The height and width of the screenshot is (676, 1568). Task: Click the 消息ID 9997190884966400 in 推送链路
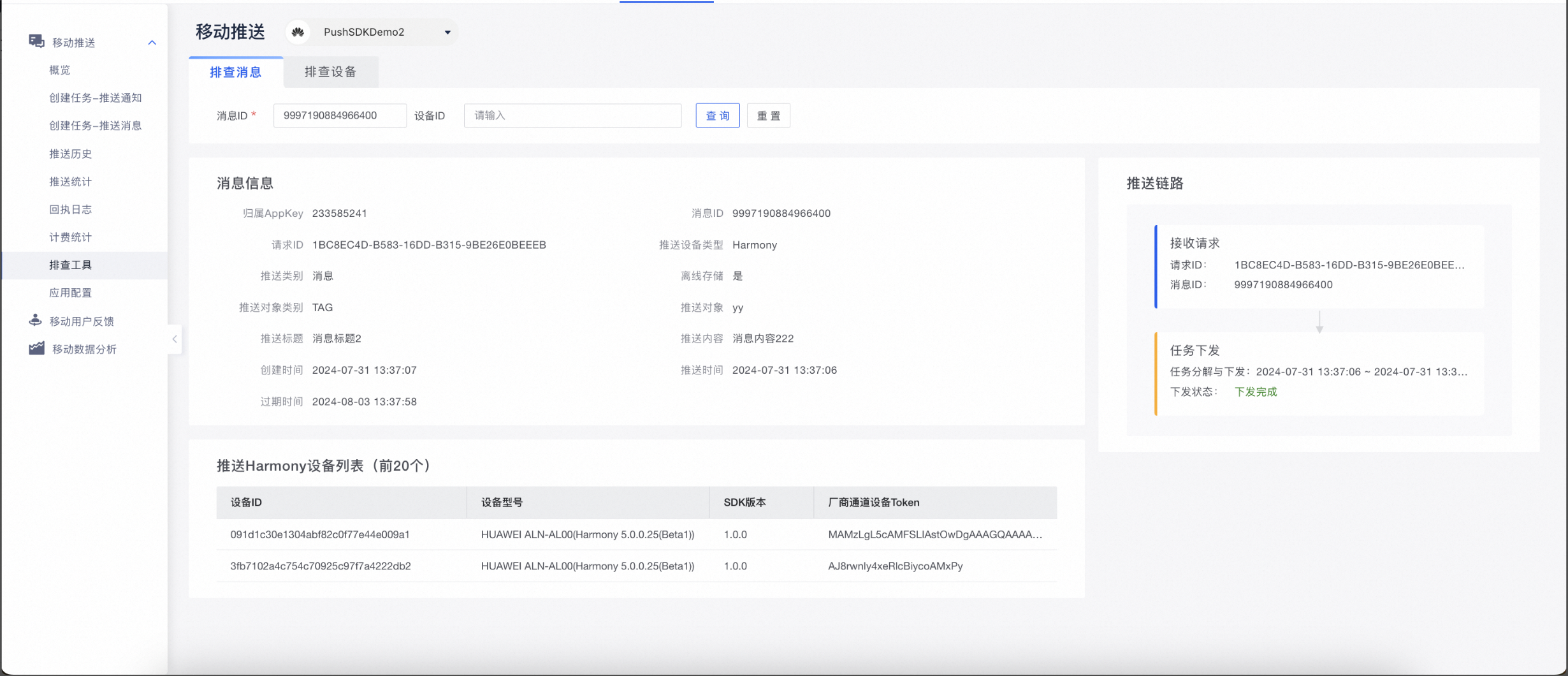tap(1283, 284)
